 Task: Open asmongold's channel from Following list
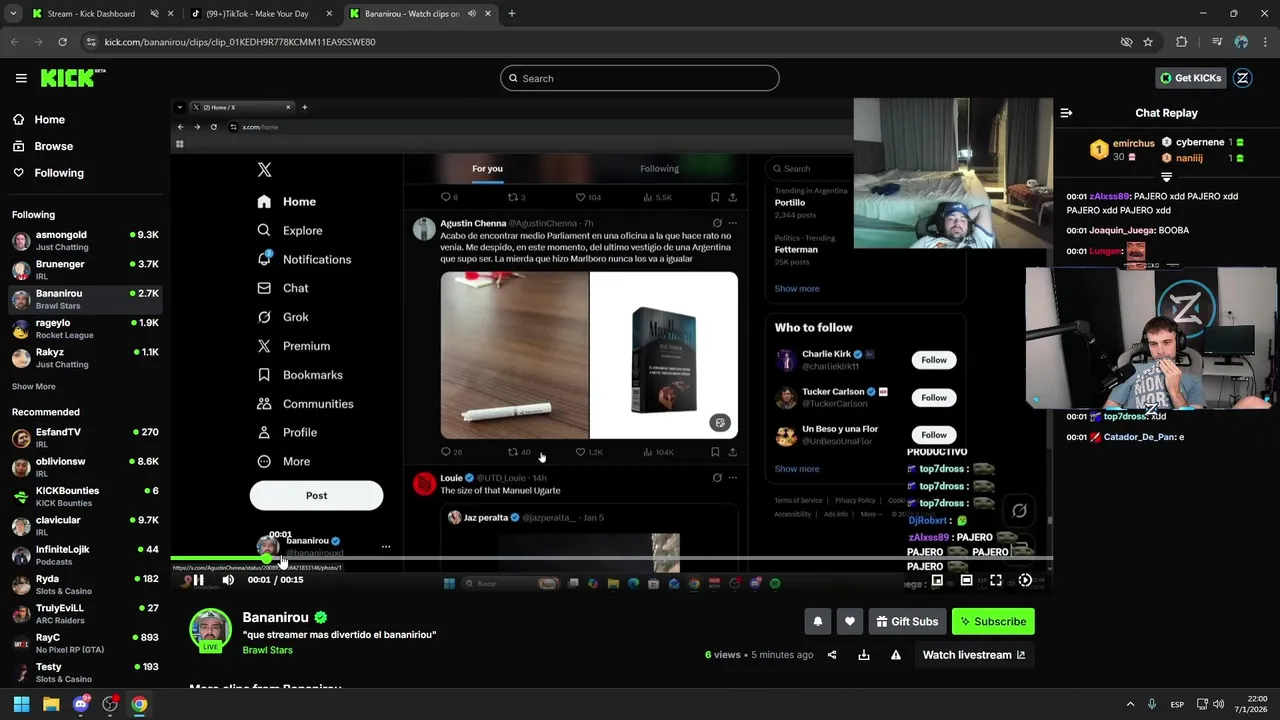[x=85, y=240]
